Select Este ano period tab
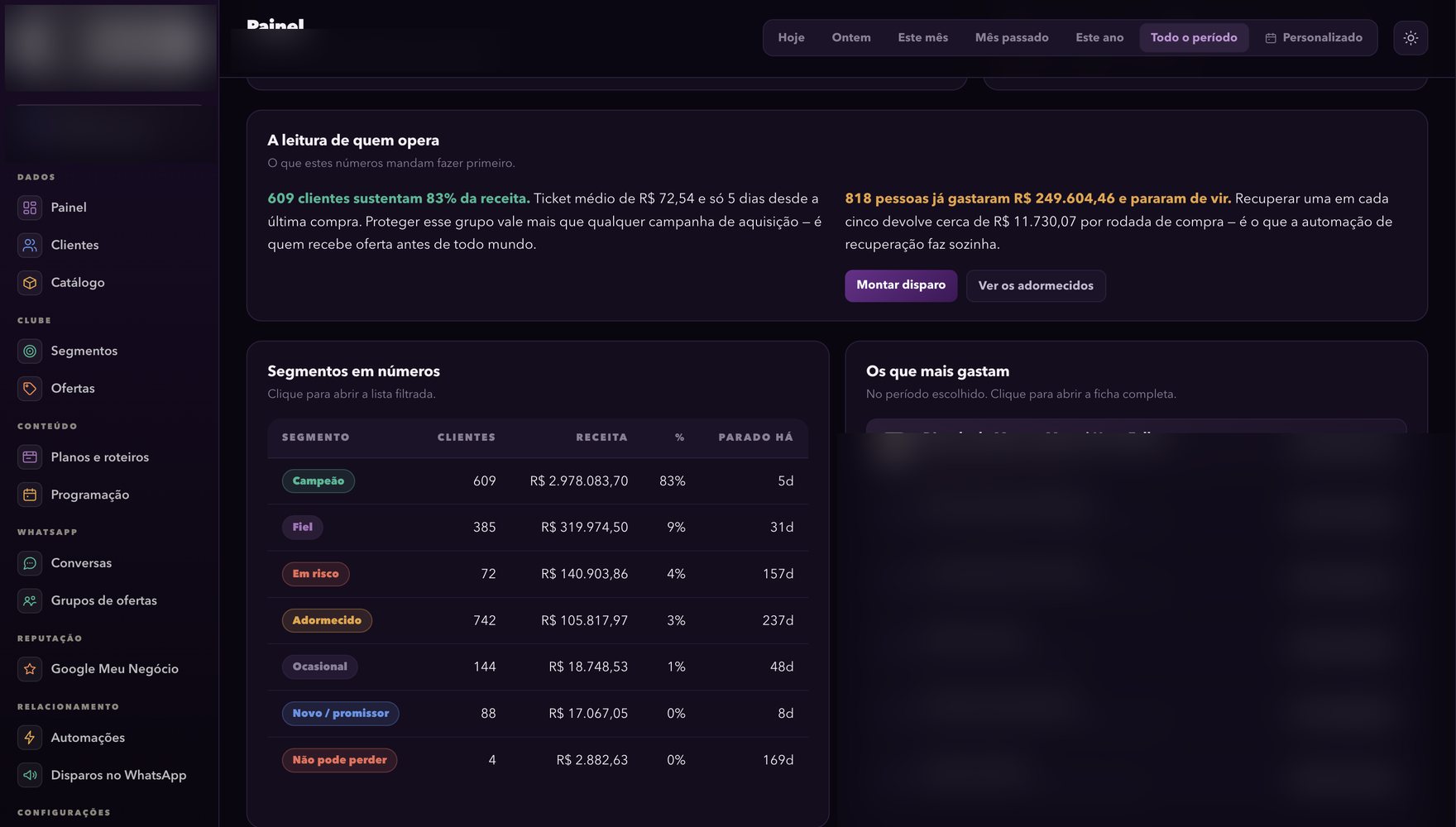 [1099, 38]
